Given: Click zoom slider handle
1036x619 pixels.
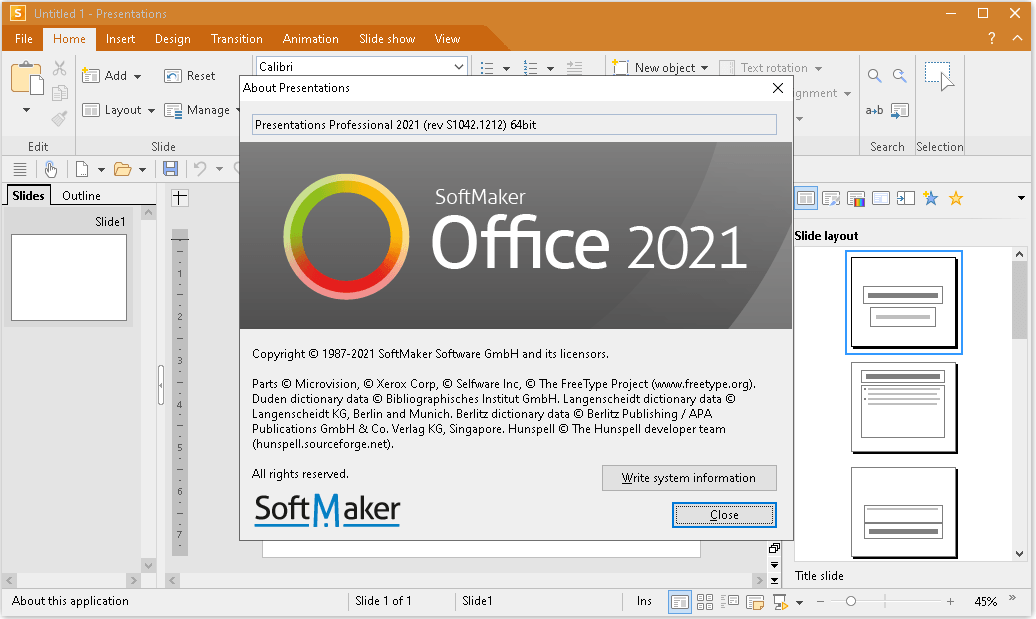Looking at the screenshot, I should tap(851, 601).
